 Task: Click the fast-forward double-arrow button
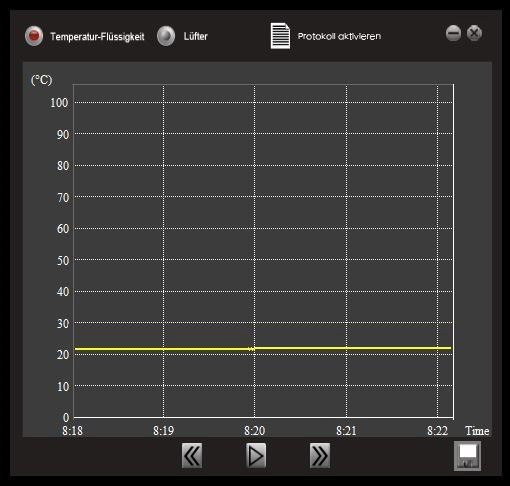pyautogui.click(x=320, y=455)
